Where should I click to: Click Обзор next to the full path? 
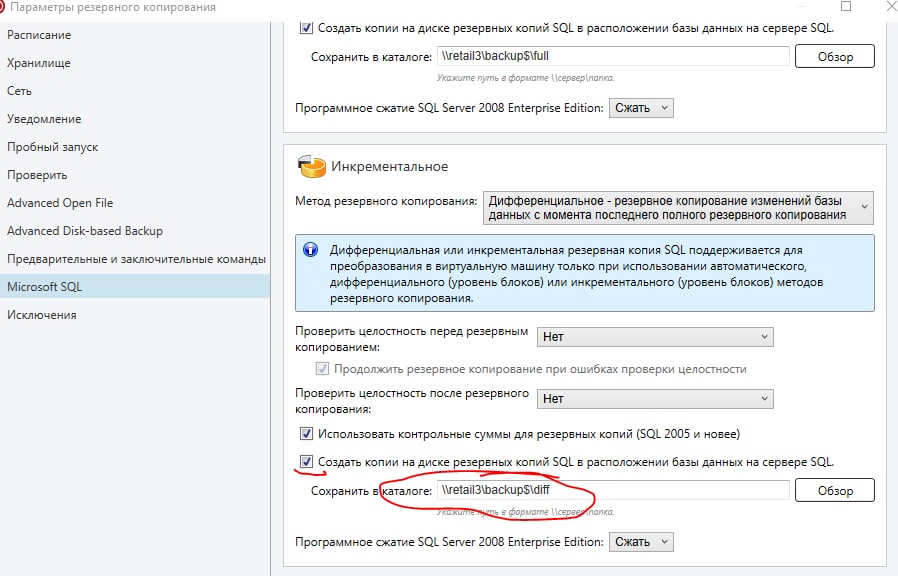tap(835, 57)
